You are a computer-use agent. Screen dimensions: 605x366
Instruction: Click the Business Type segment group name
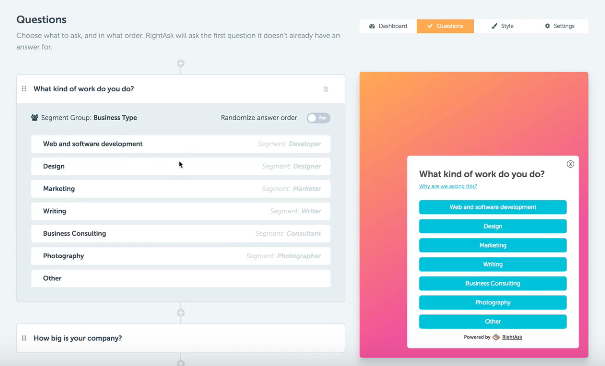(115, 118)
